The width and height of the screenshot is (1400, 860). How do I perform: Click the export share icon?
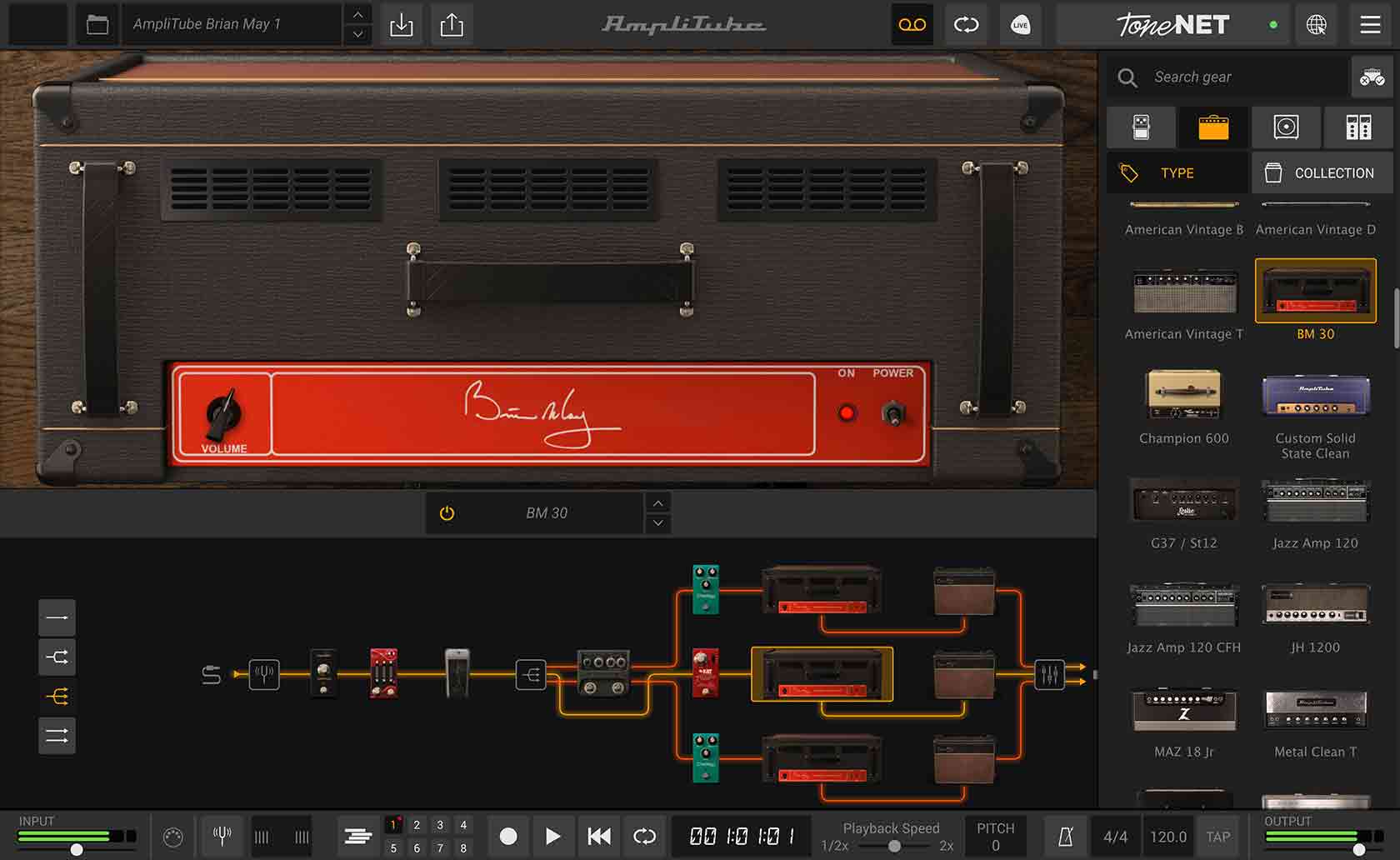(452, 24)
